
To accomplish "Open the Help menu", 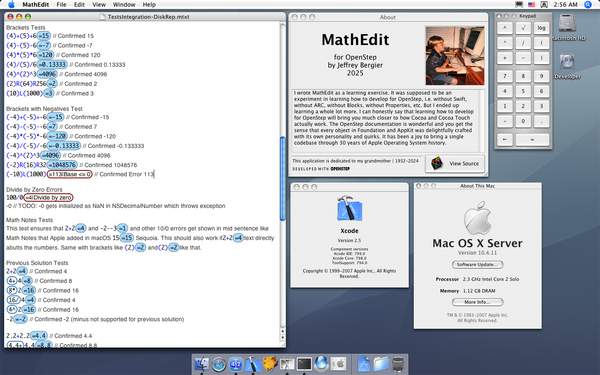I will 149,5.
